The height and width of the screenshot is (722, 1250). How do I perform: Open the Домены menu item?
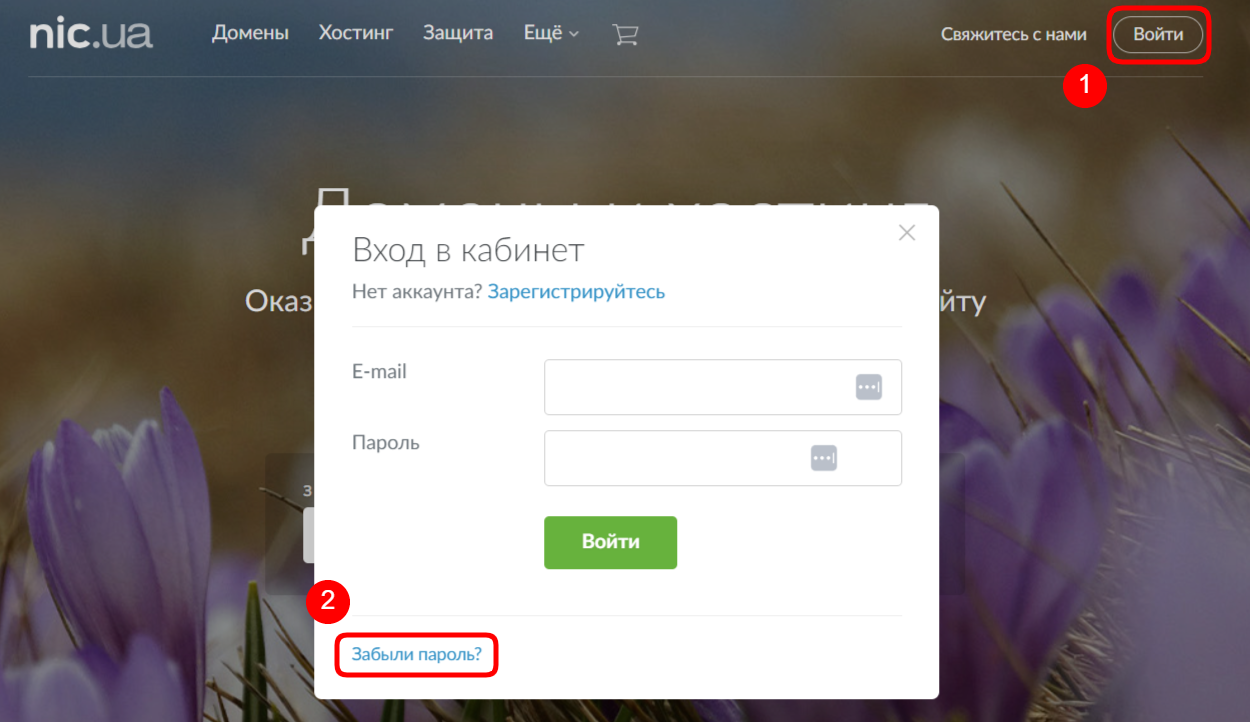[250, 34]
